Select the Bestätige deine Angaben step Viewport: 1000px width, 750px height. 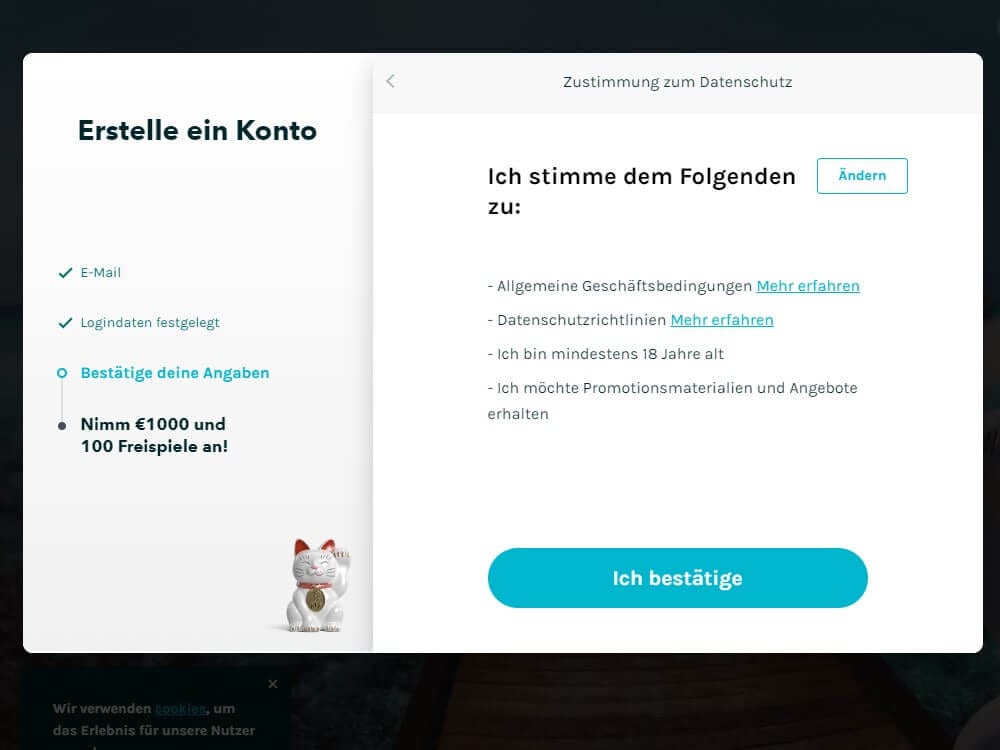click(175, 372)
